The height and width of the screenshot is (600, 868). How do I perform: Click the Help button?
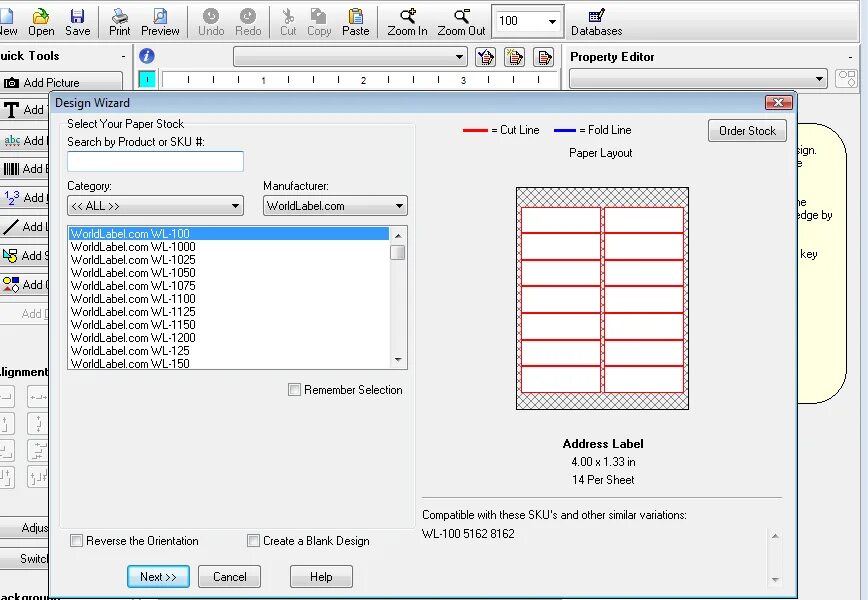point(321,577)
